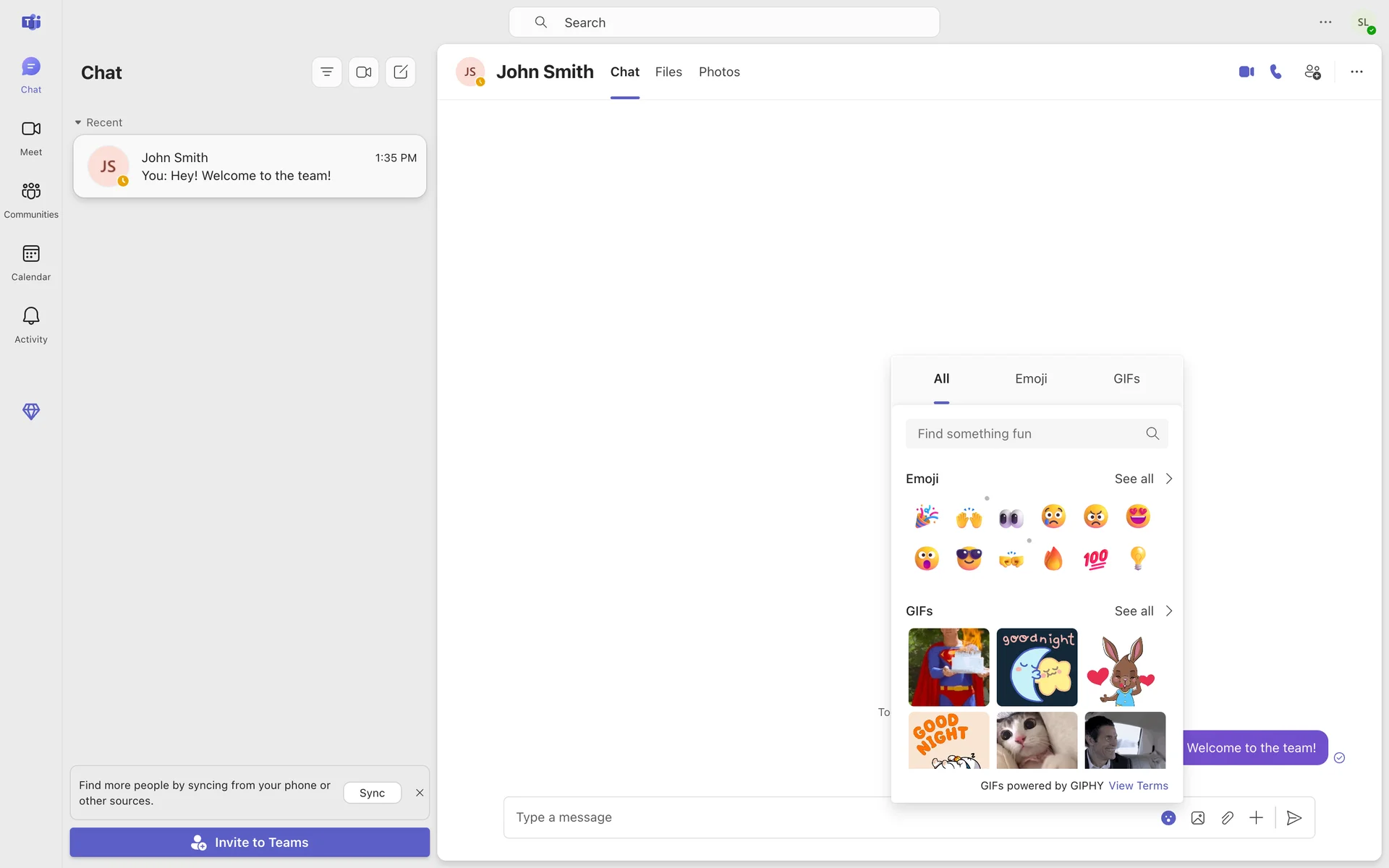
Task: Click the new chat compose icon
Action: (x=401, y=72)
